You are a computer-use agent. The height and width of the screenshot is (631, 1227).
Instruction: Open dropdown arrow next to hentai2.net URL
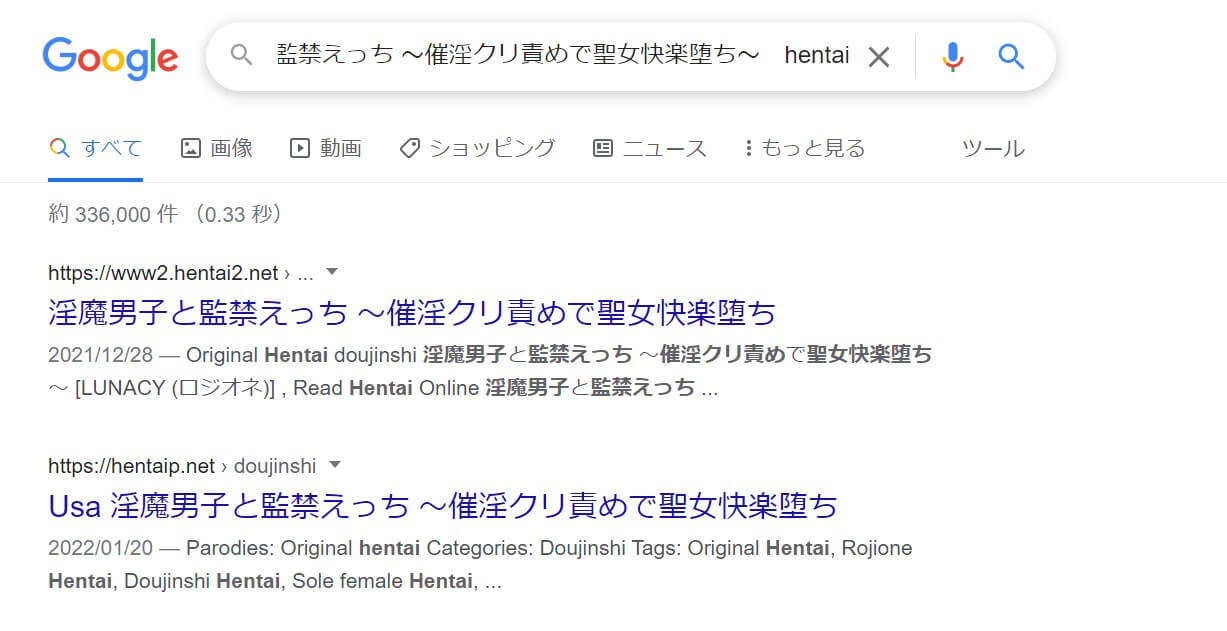click(x=333, y=272)
